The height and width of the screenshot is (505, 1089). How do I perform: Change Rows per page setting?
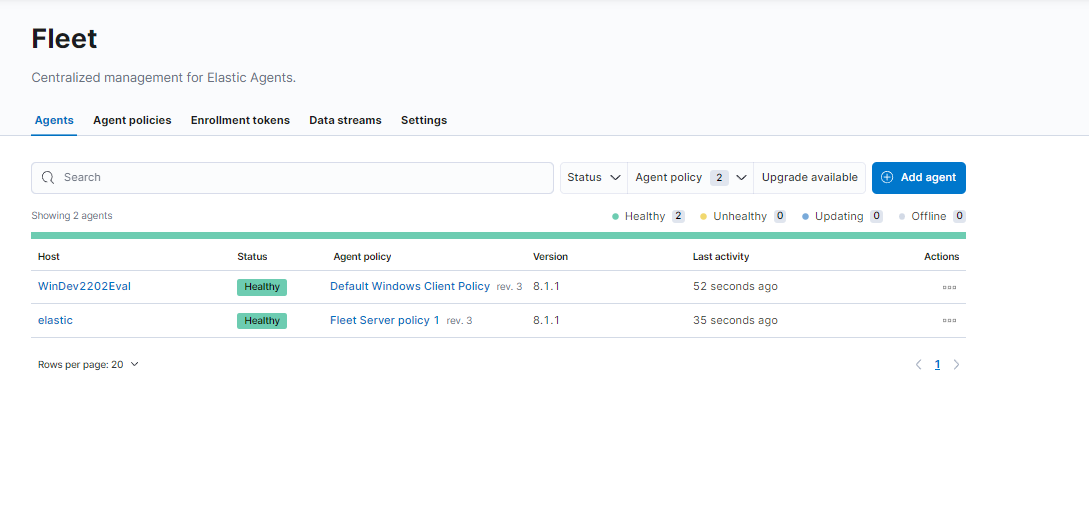[x=88, y=365]
